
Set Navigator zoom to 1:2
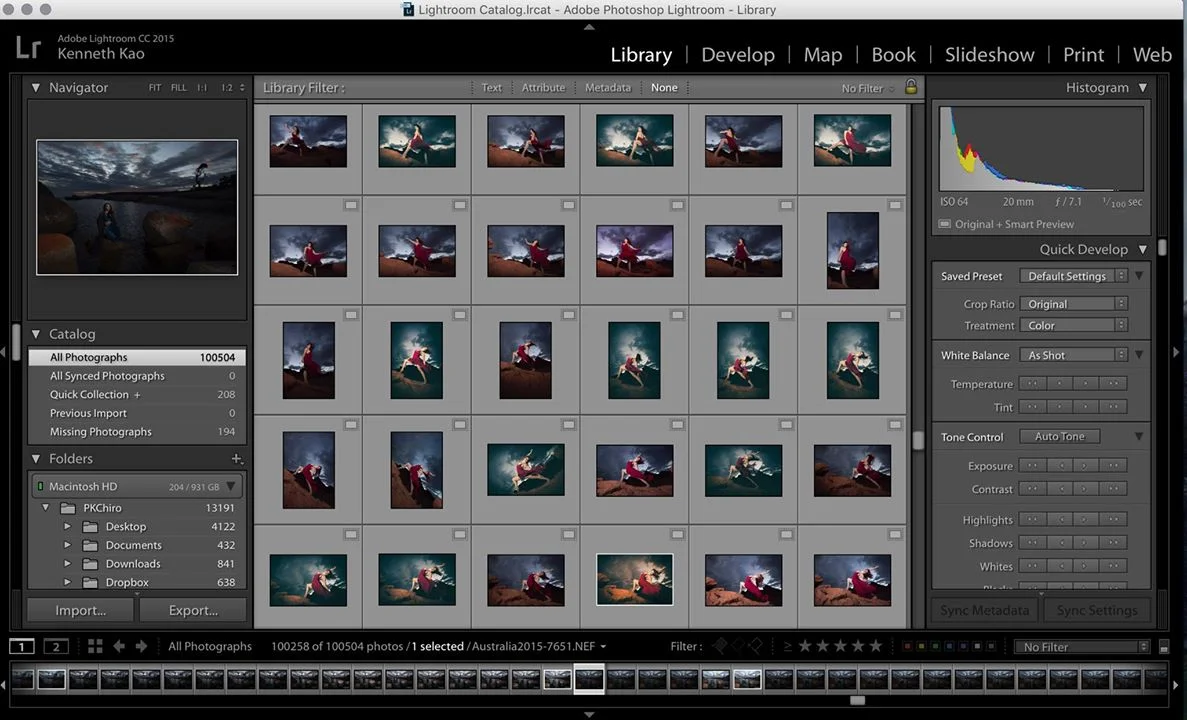pyautogui.click(x=227, y=88)
